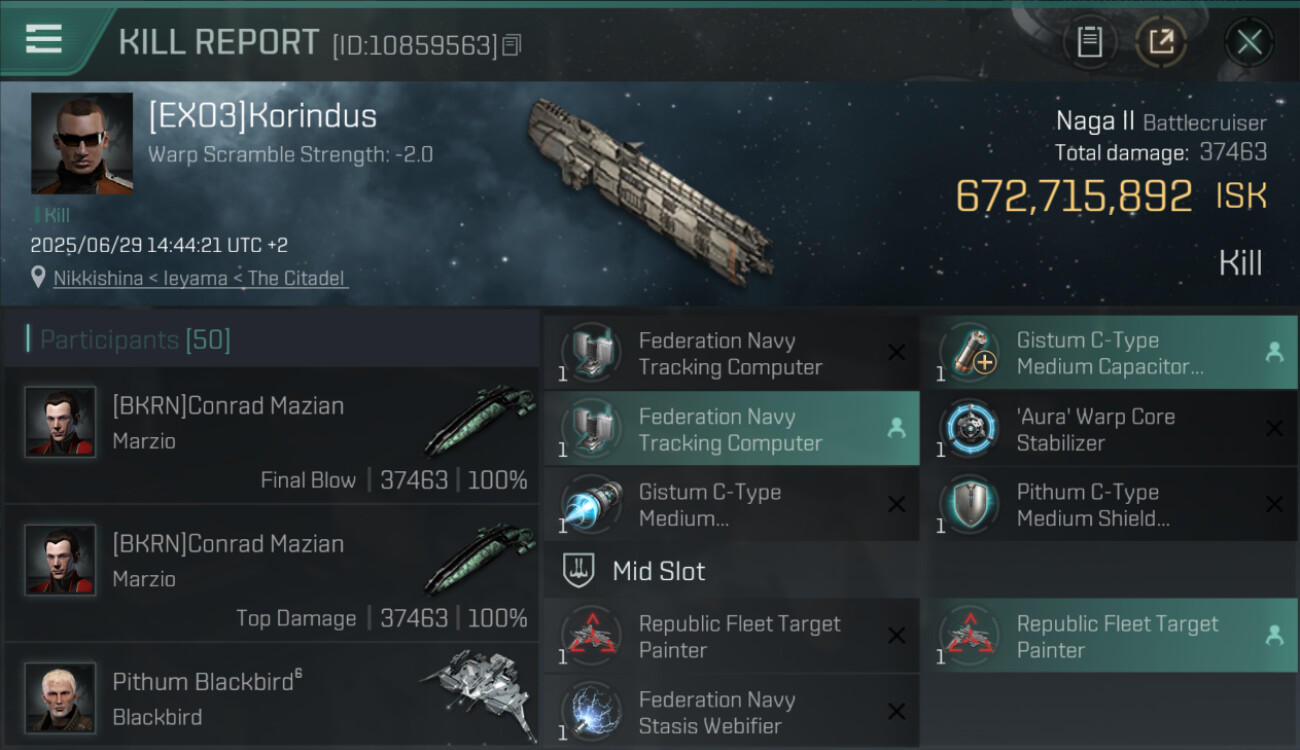The height and width of the screenshot is (750, 1300).
Task: Close the kill report window
Action: click(x=1249, y=42)
